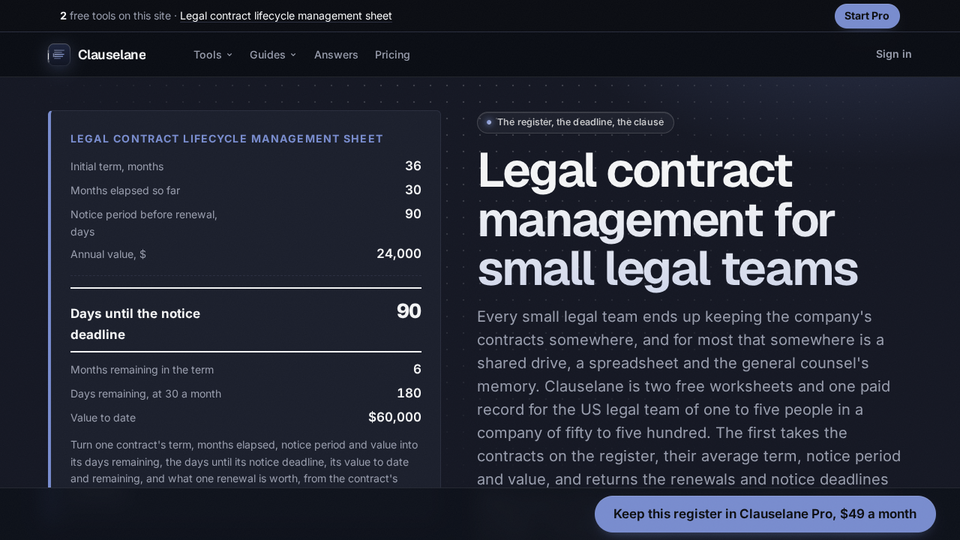Click the Months remaining in the term value 6

[x=417, y=369]
